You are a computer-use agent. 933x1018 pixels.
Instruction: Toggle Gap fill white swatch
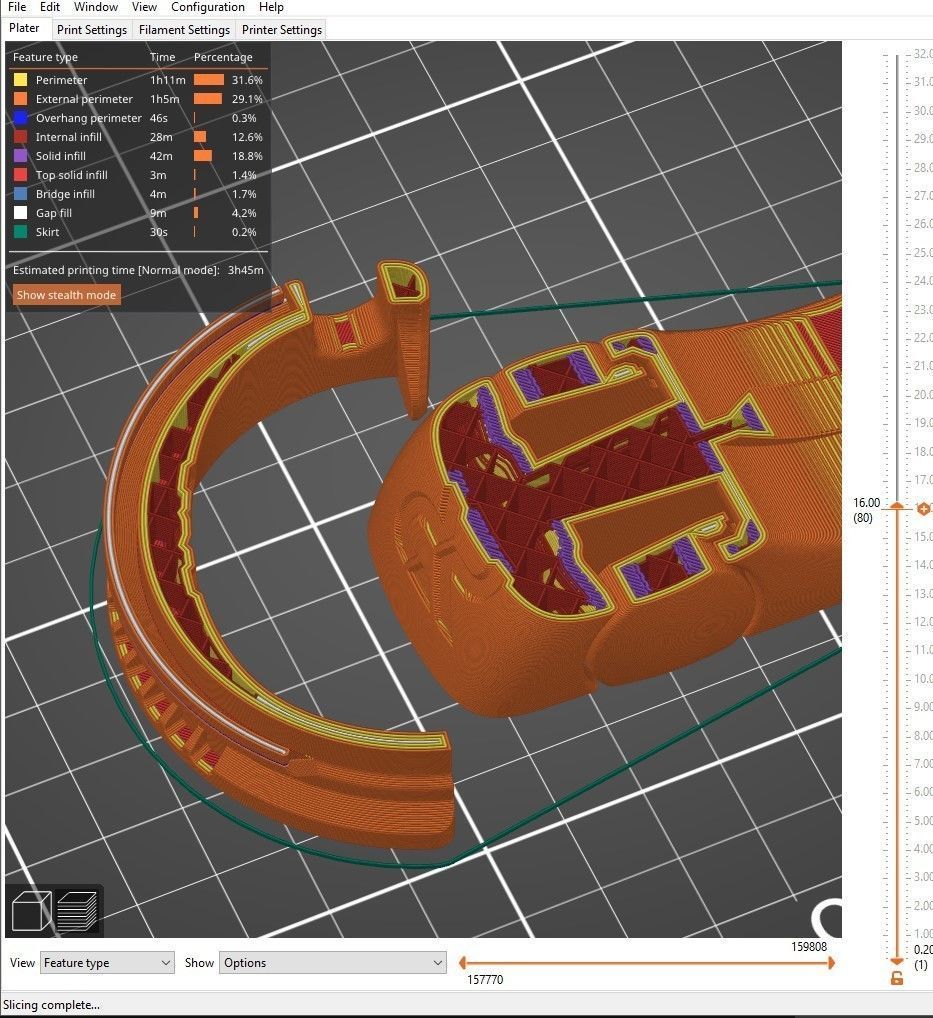(21, 212)
